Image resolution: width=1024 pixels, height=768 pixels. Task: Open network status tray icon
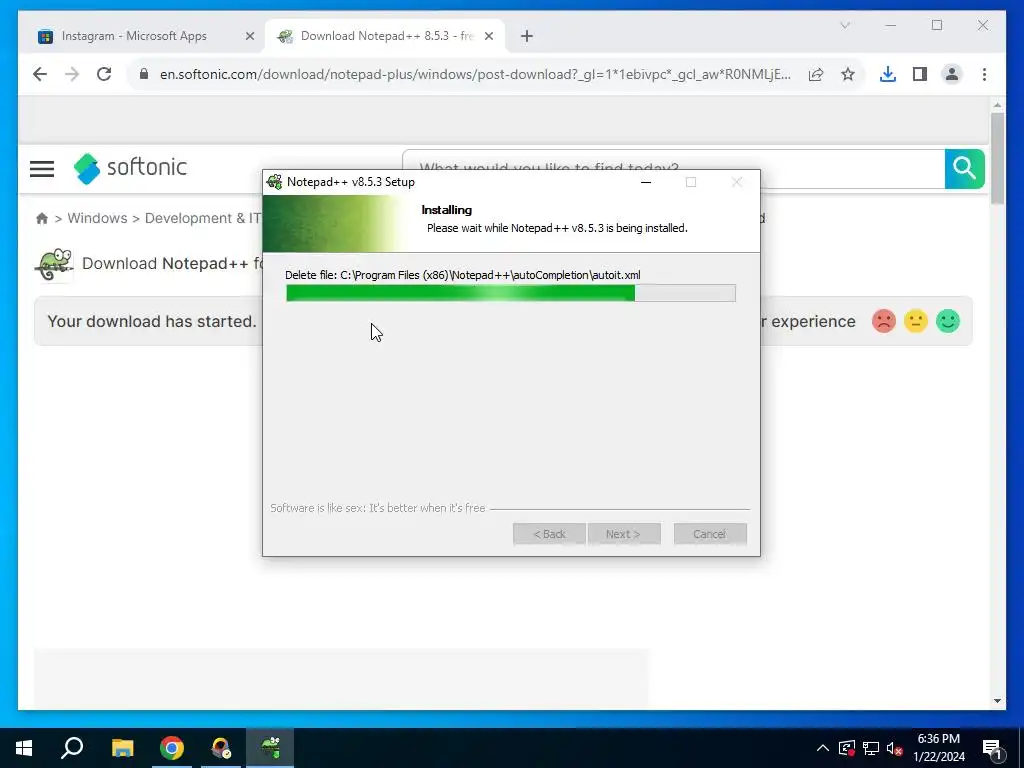coord(871,748)
